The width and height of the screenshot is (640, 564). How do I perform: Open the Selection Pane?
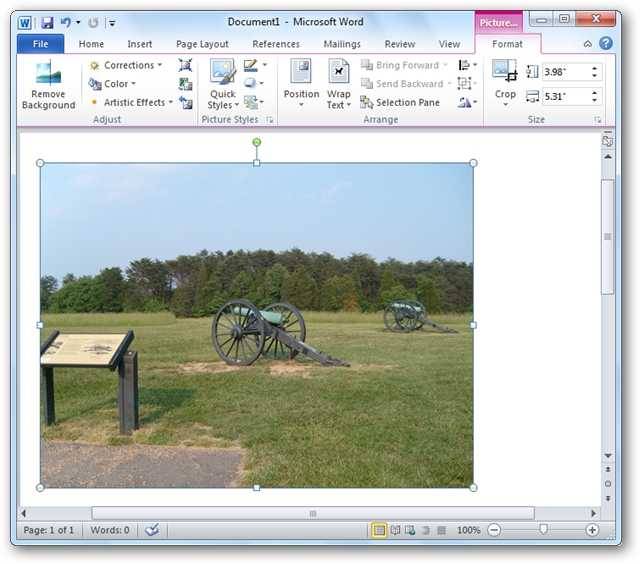point(400,102)
